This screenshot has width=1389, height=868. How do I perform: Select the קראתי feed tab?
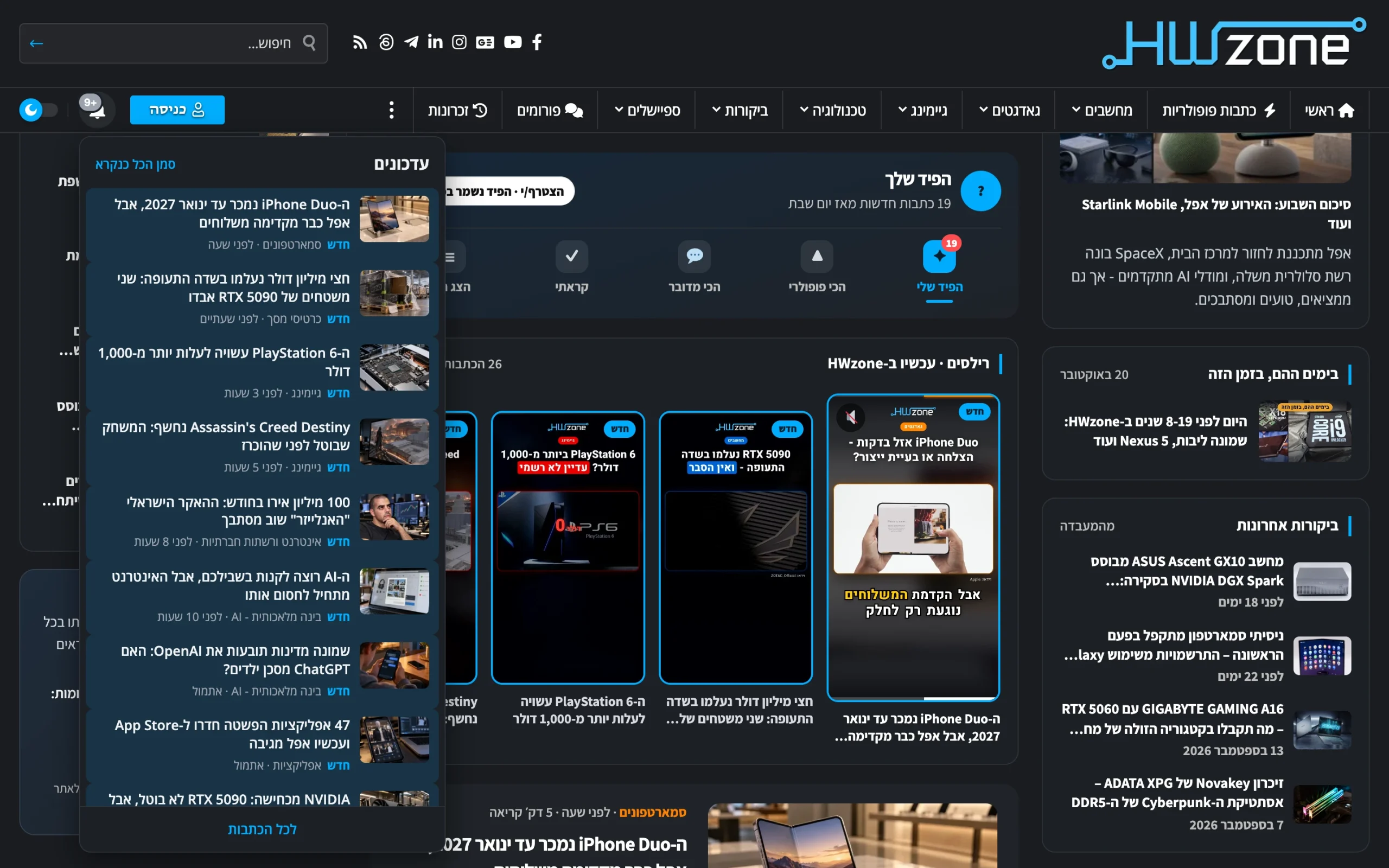click(572, 268)
